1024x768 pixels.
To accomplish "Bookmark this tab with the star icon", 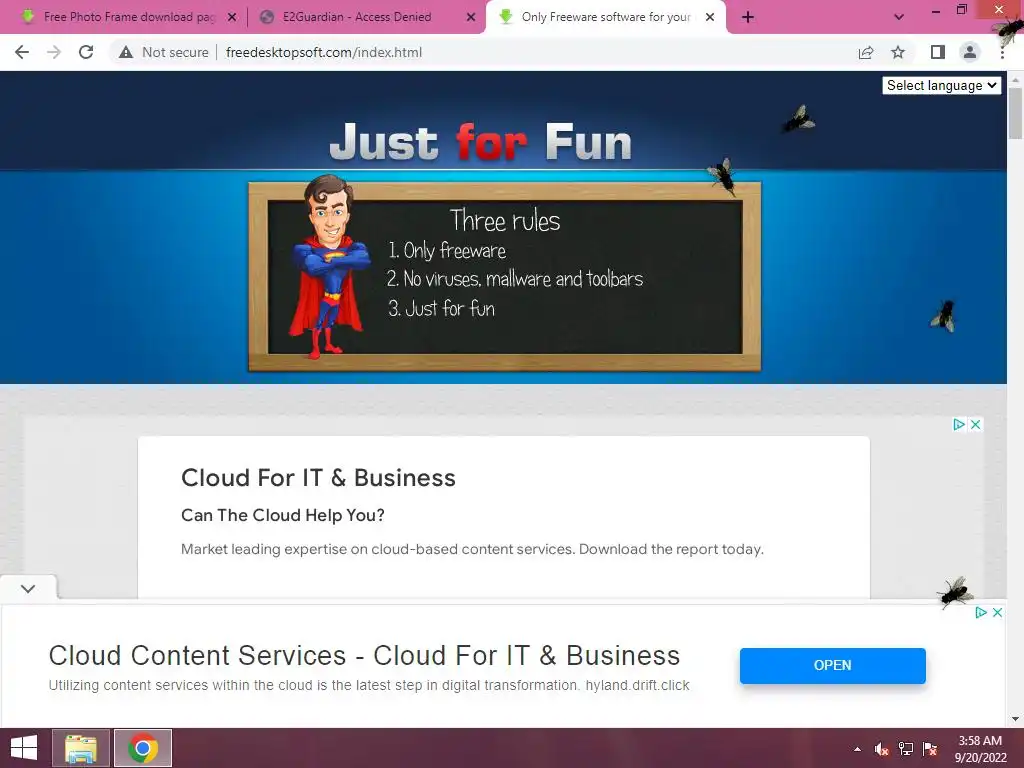I will [898, 52].
